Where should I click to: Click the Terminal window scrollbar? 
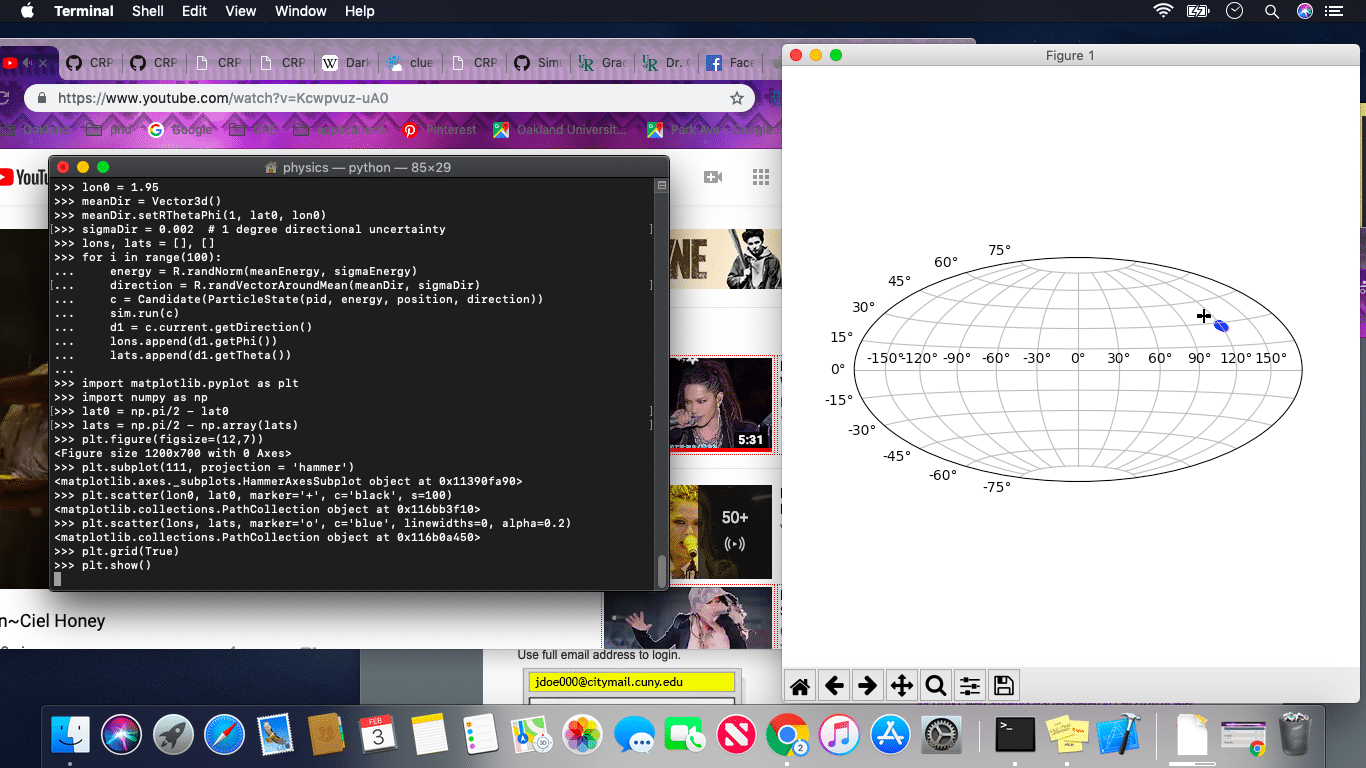tap(661, 572)
